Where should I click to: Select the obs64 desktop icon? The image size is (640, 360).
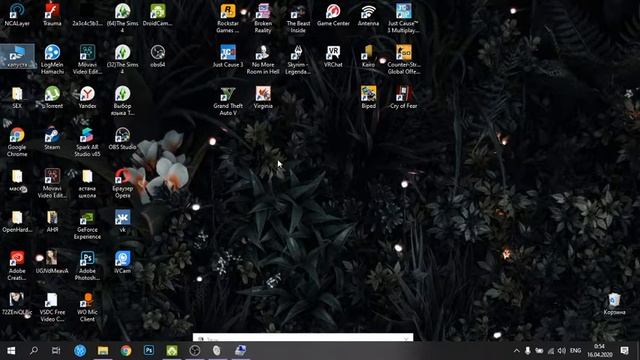coord(158,56)
